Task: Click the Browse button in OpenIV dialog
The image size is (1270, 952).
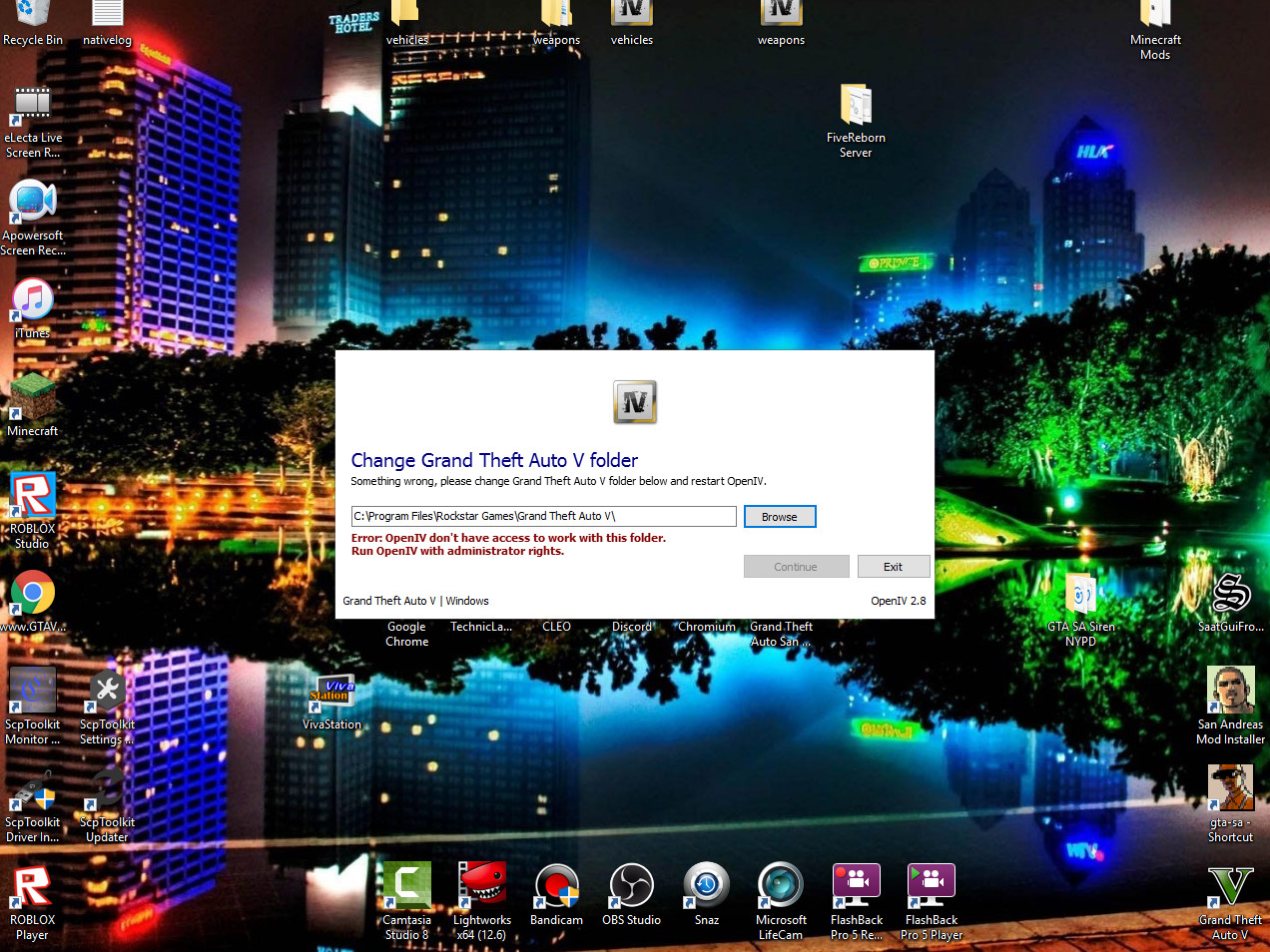Action: tap(780, 517)
